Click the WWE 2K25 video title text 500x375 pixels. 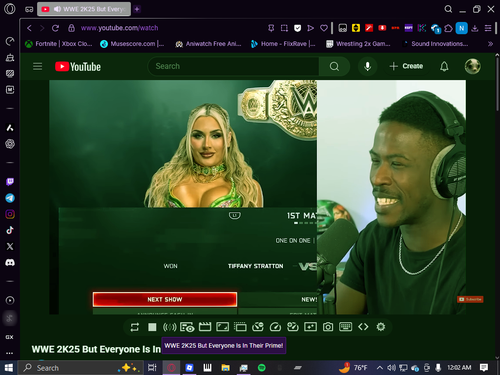[x=96, y=349]
